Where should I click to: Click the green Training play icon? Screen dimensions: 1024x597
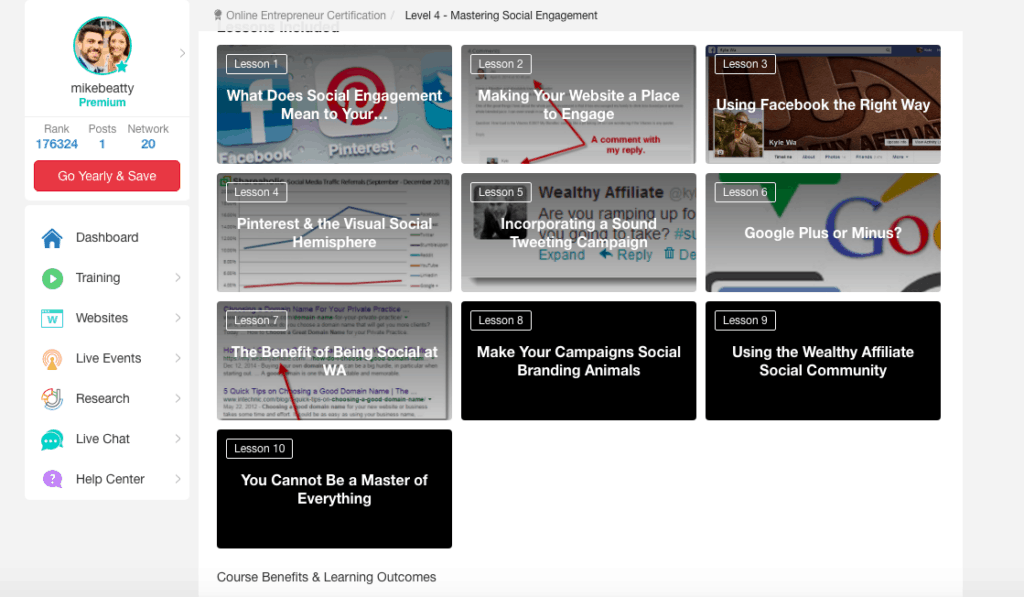pos(52,279)
